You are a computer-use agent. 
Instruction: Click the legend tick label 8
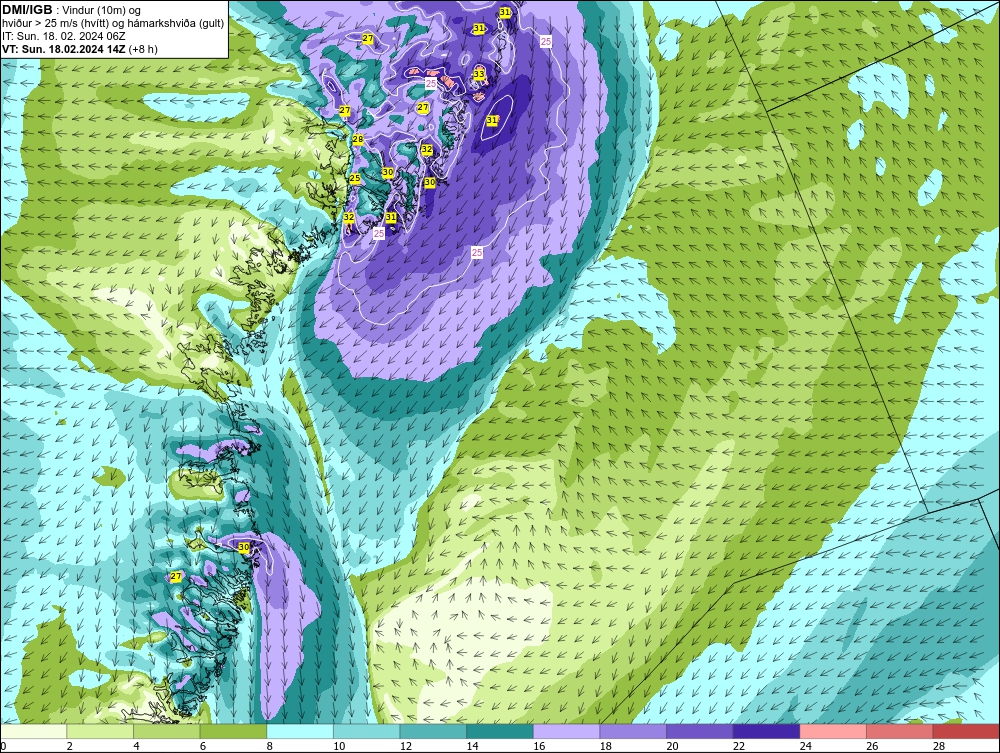tap(269, 746)
